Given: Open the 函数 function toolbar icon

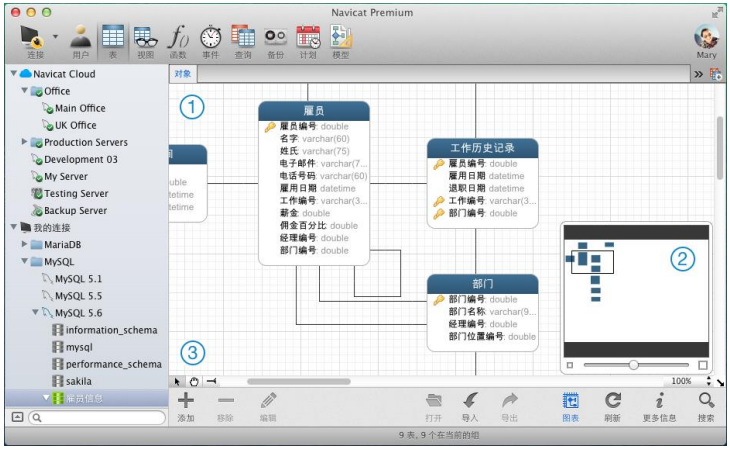Looking at the screenshot, I should (178, 36).
